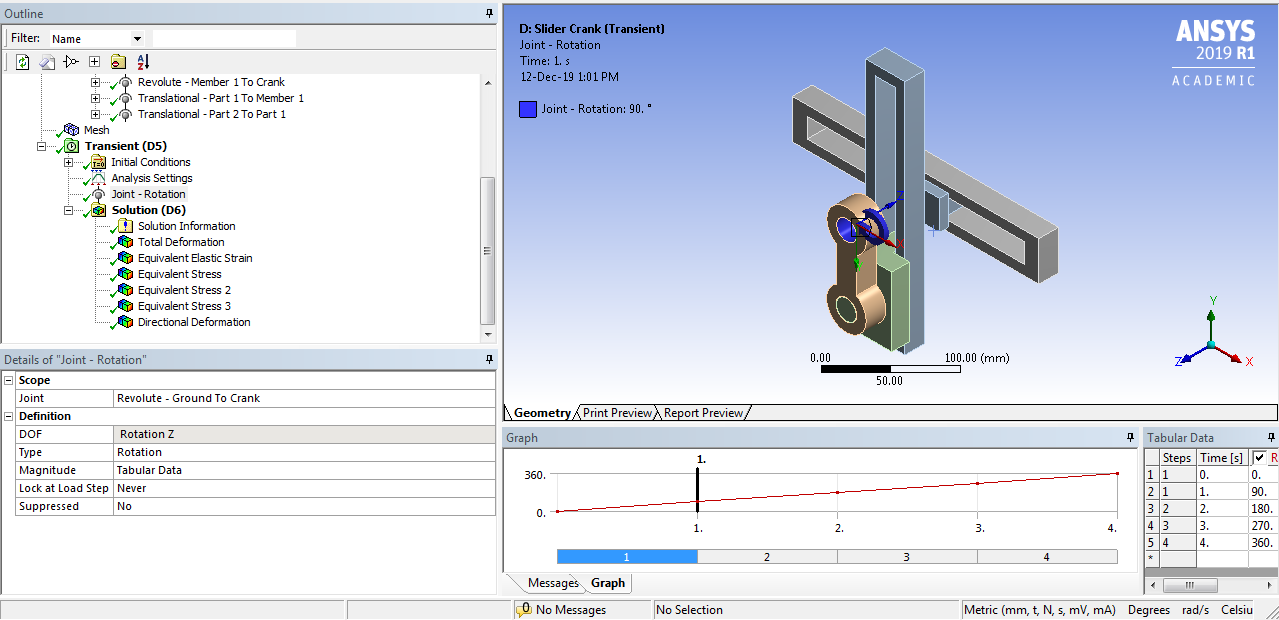Show suppressed objects via the folder icon
Viewport: 1279px width, 620px height.
(119, 62)
